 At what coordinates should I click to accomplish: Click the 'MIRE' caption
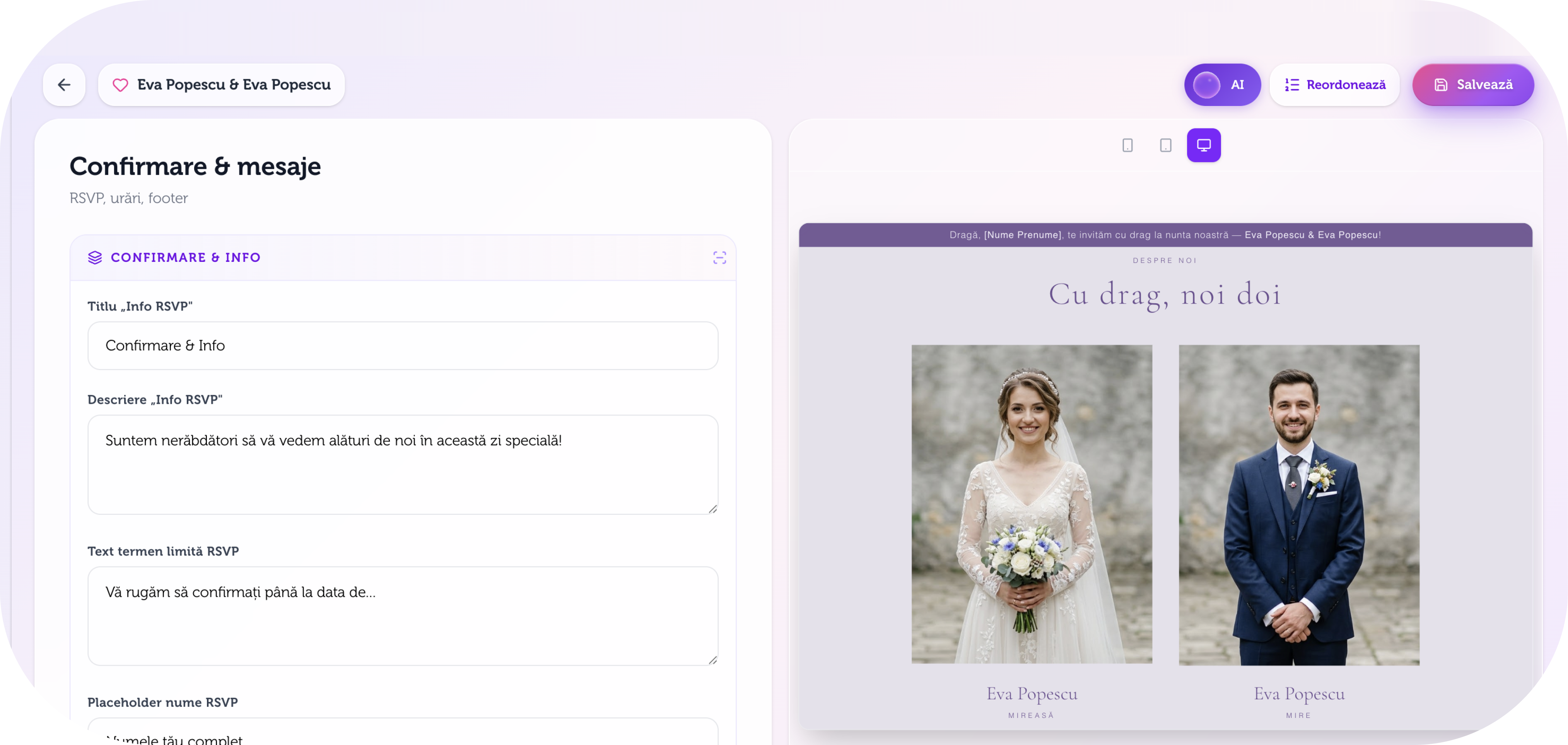(x=1299, y=715)
